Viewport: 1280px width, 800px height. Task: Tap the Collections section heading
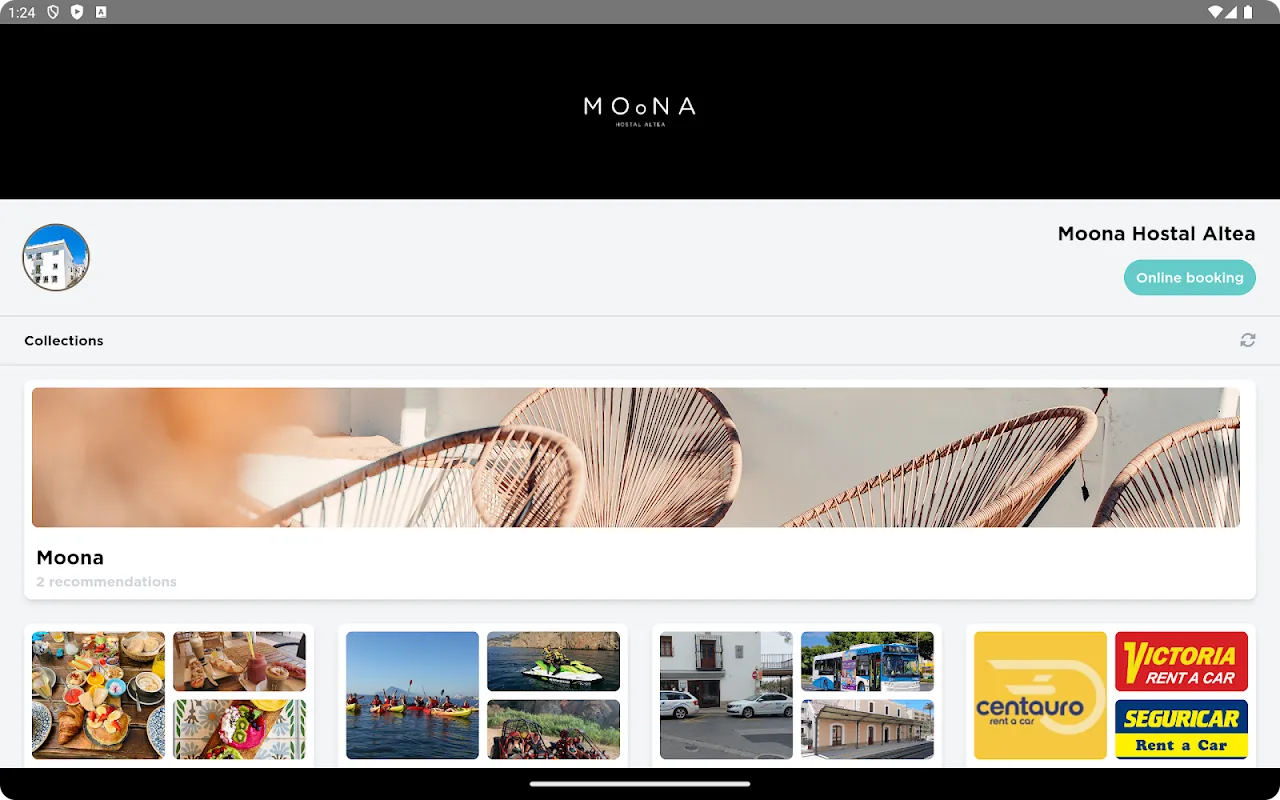point(64,340)
